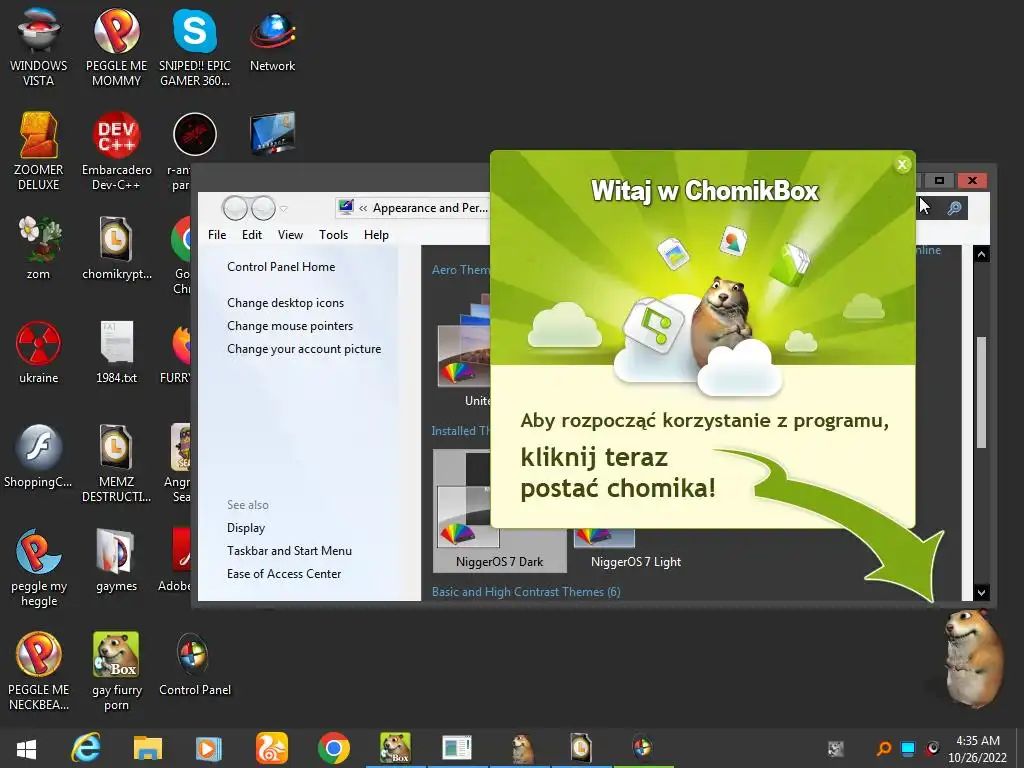
Task: Select the ukraine radiation-symbol icon
Action: [39, 353]
